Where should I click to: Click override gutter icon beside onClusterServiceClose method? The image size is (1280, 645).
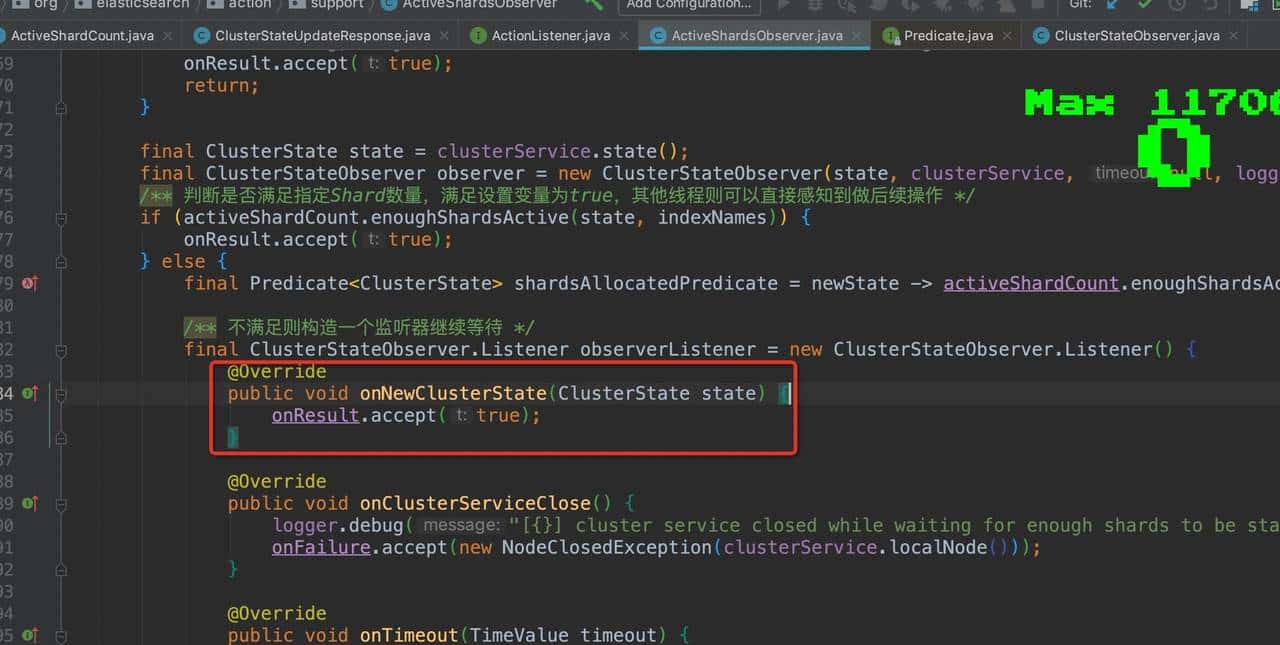[x=30, y=504]
